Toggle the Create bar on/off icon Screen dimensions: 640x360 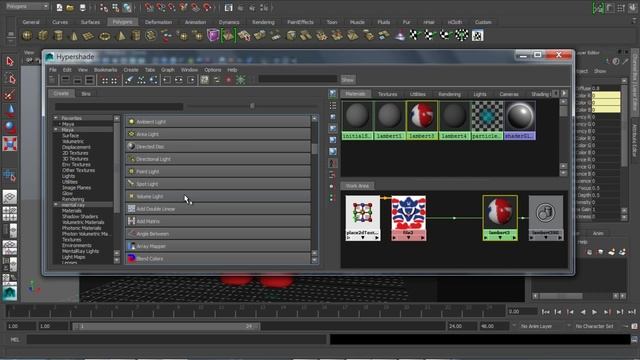(x=52, y=80)
